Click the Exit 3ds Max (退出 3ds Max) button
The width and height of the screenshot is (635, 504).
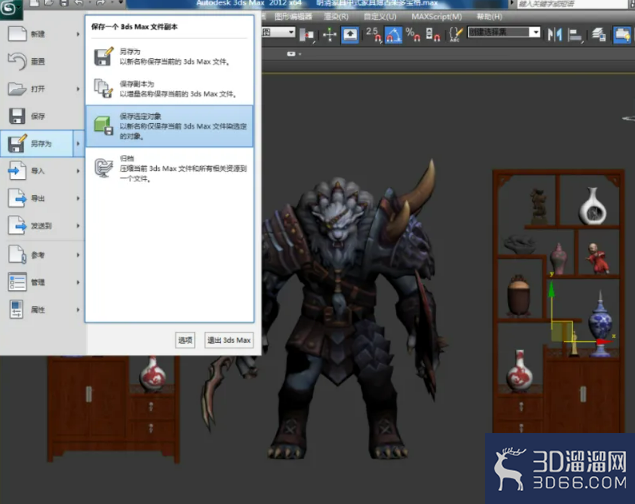[229, 340]
